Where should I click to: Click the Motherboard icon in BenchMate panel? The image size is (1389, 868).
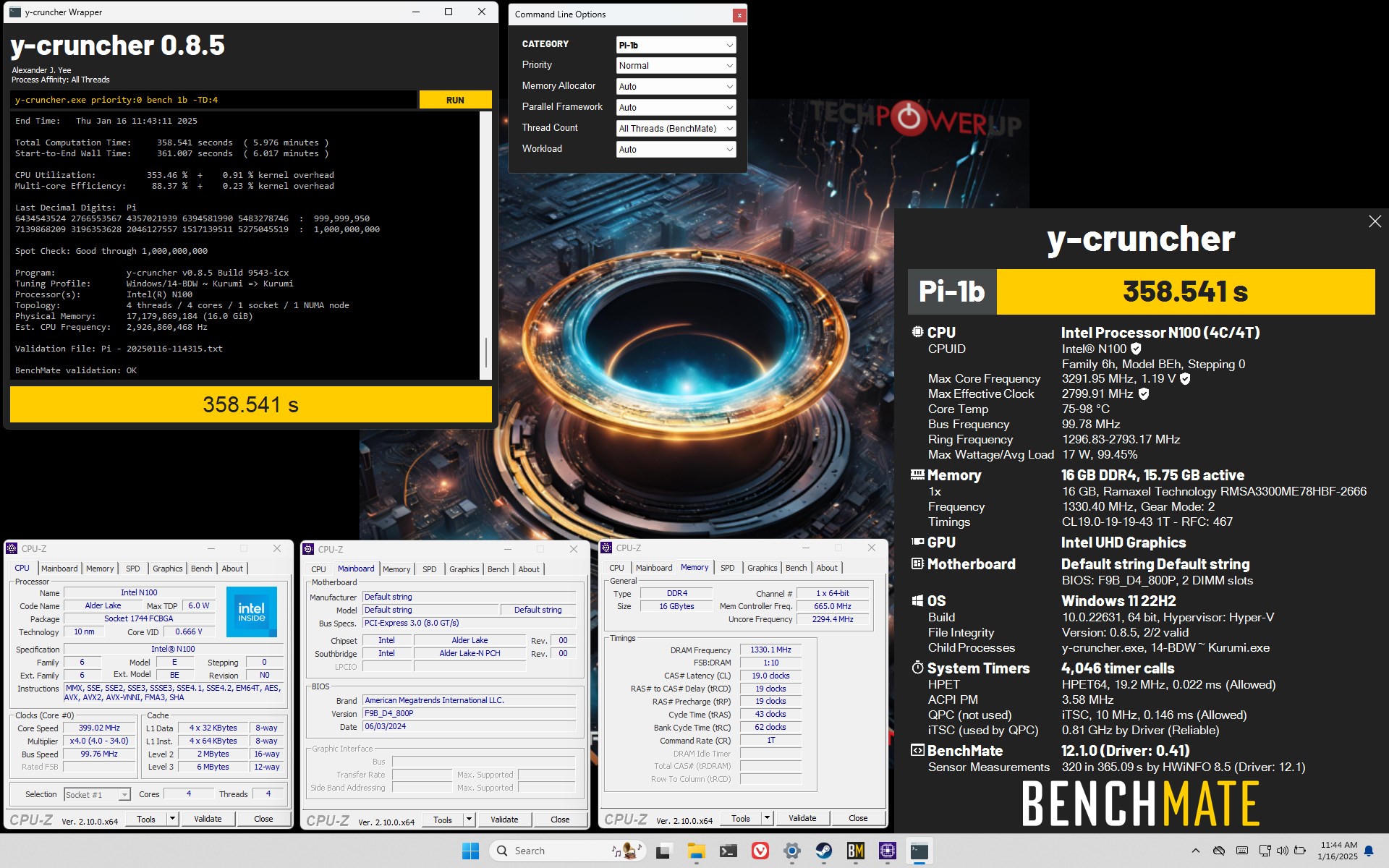coord(917,563)
